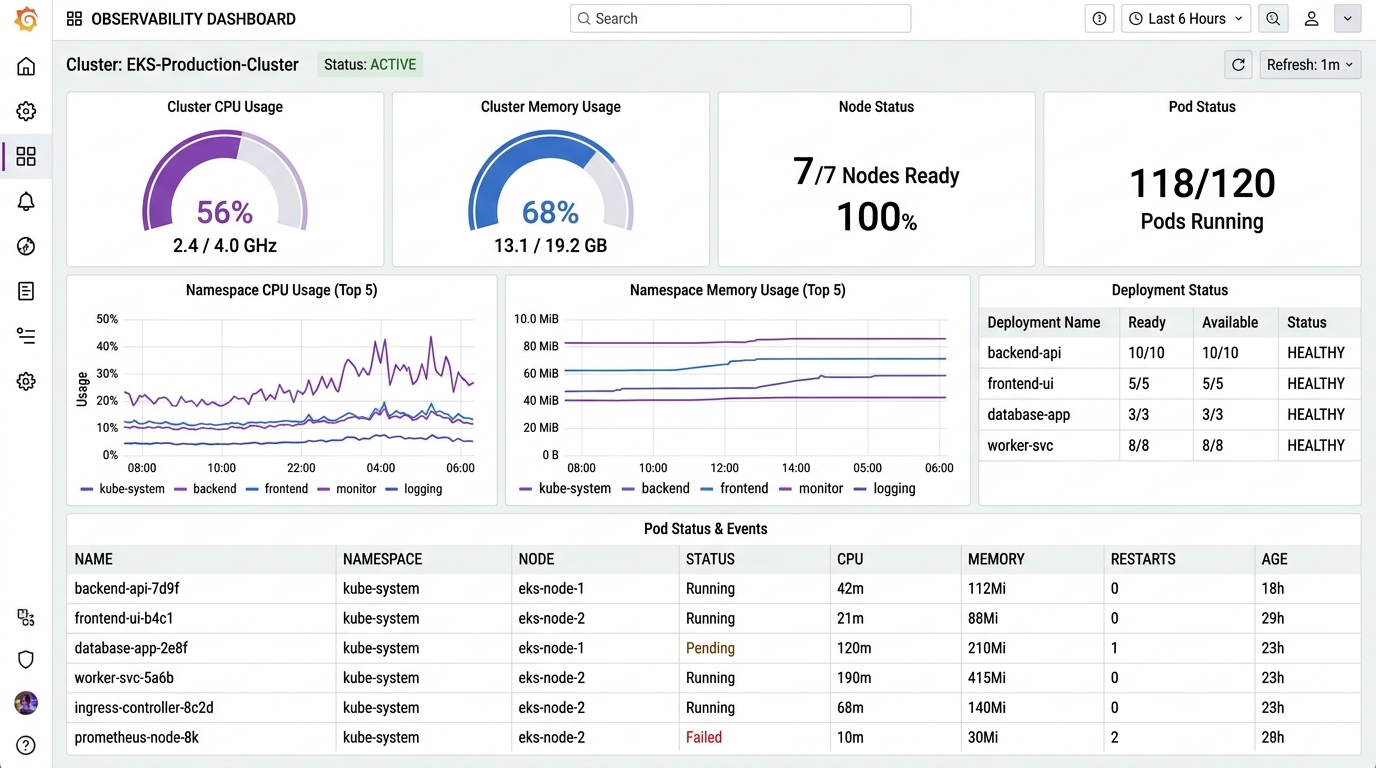The width and height of the screenshot is (1376, 768).
Task: Click the Deployment Status panel title
Action: click(x=1170, y=290)
